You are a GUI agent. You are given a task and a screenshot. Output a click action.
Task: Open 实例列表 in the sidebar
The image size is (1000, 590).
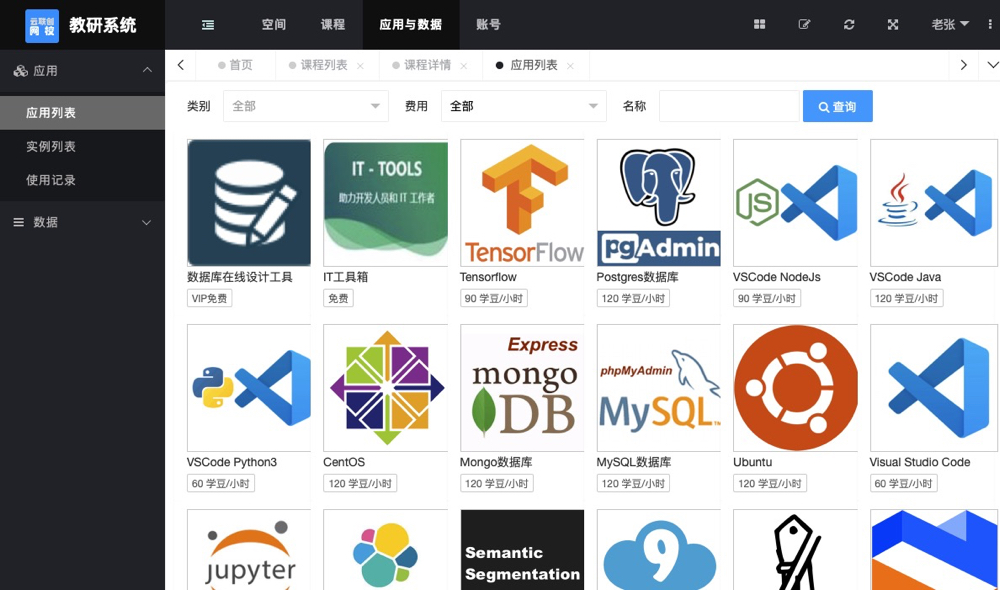click(x=82, y=147)
